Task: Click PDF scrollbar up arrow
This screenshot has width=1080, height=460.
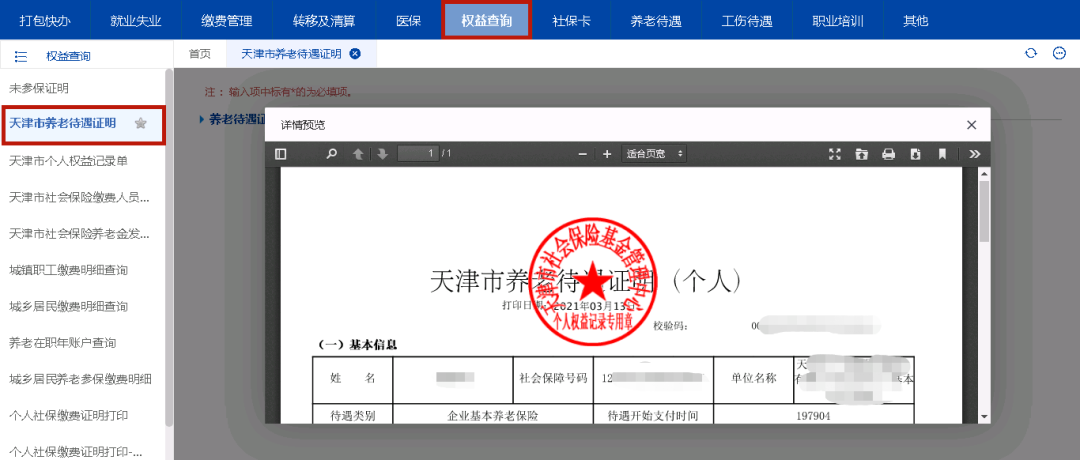Action: [984, 173]
